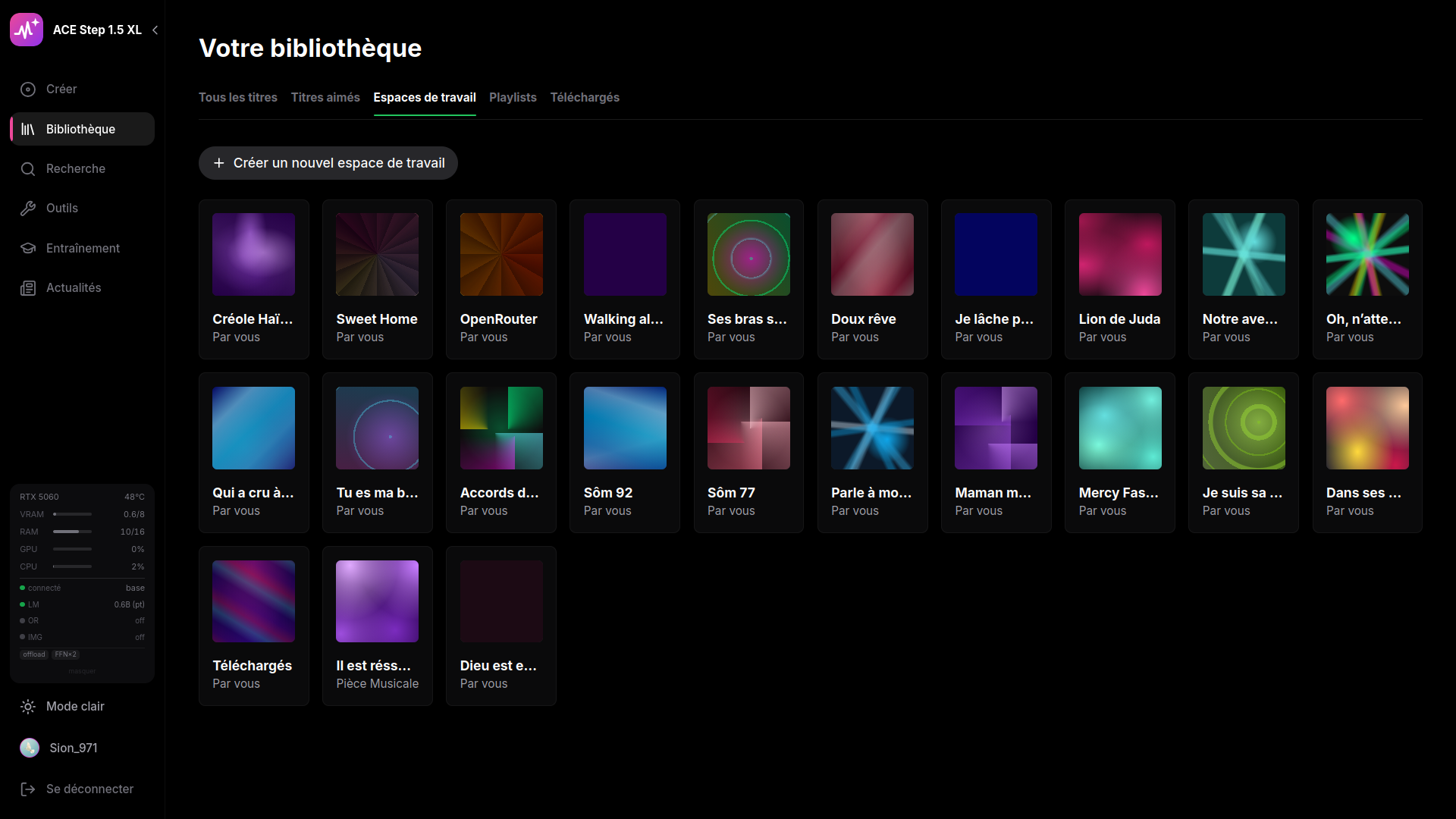This screenshot has width=1456, height=819.
Task: Collapse the sidebar with the chevron
Action: click(x=155, y=30)
